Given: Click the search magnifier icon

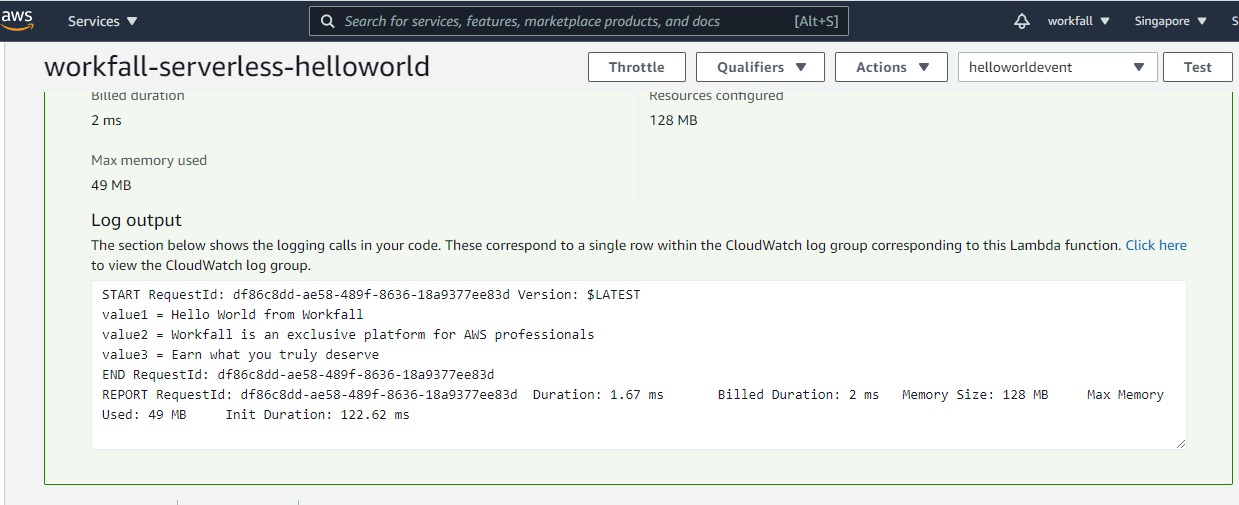Looking at the screenshot, I should [327, 21].
